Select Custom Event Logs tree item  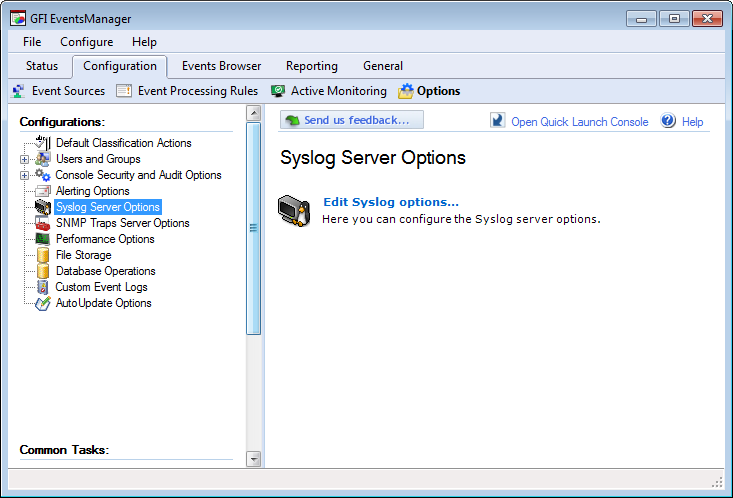pyautogui.click(x=101, y=287)
